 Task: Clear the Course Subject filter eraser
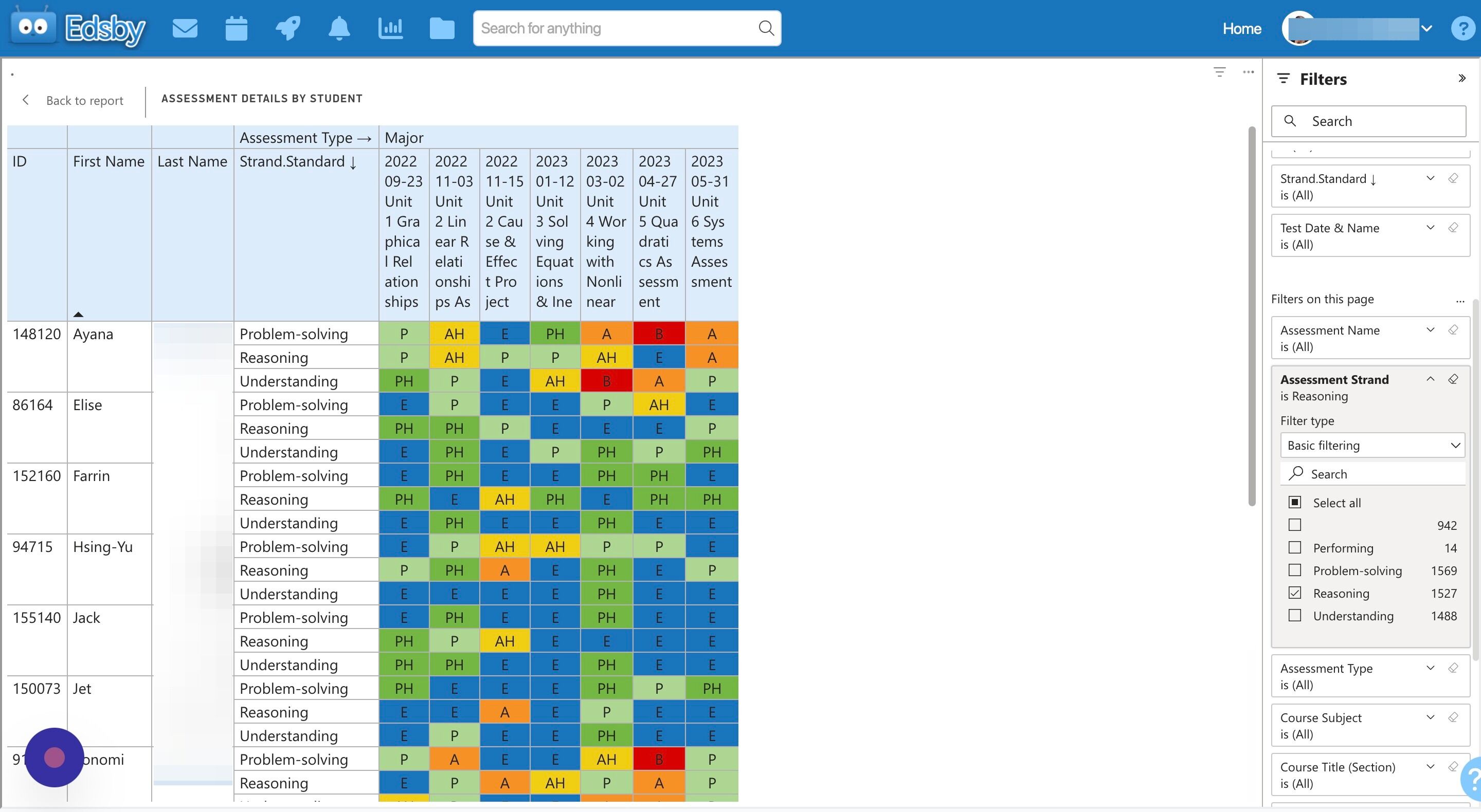(1453, 718)
